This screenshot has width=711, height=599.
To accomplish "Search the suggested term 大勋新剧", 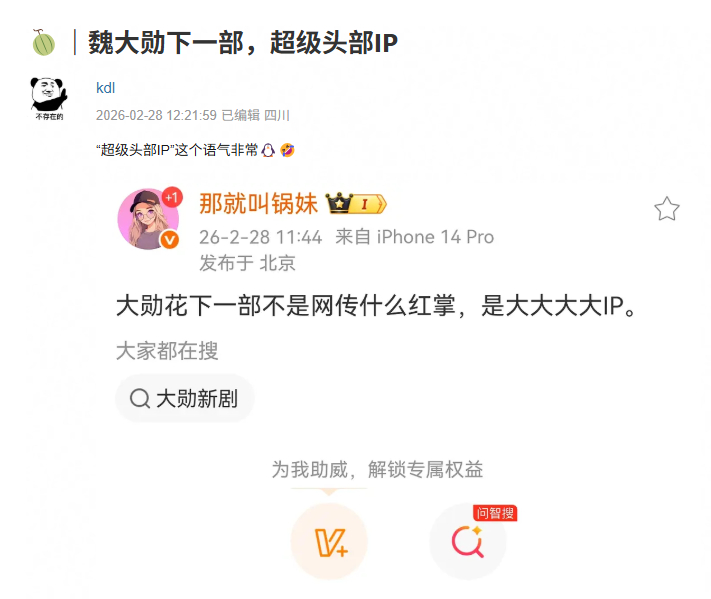I will point(185,399).
